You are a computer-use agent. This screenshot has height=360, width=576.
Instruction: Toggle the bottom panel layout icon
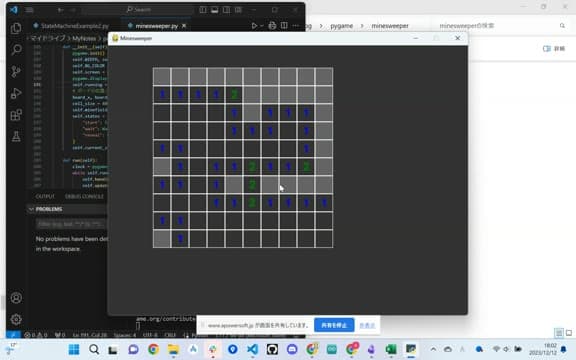215,10
